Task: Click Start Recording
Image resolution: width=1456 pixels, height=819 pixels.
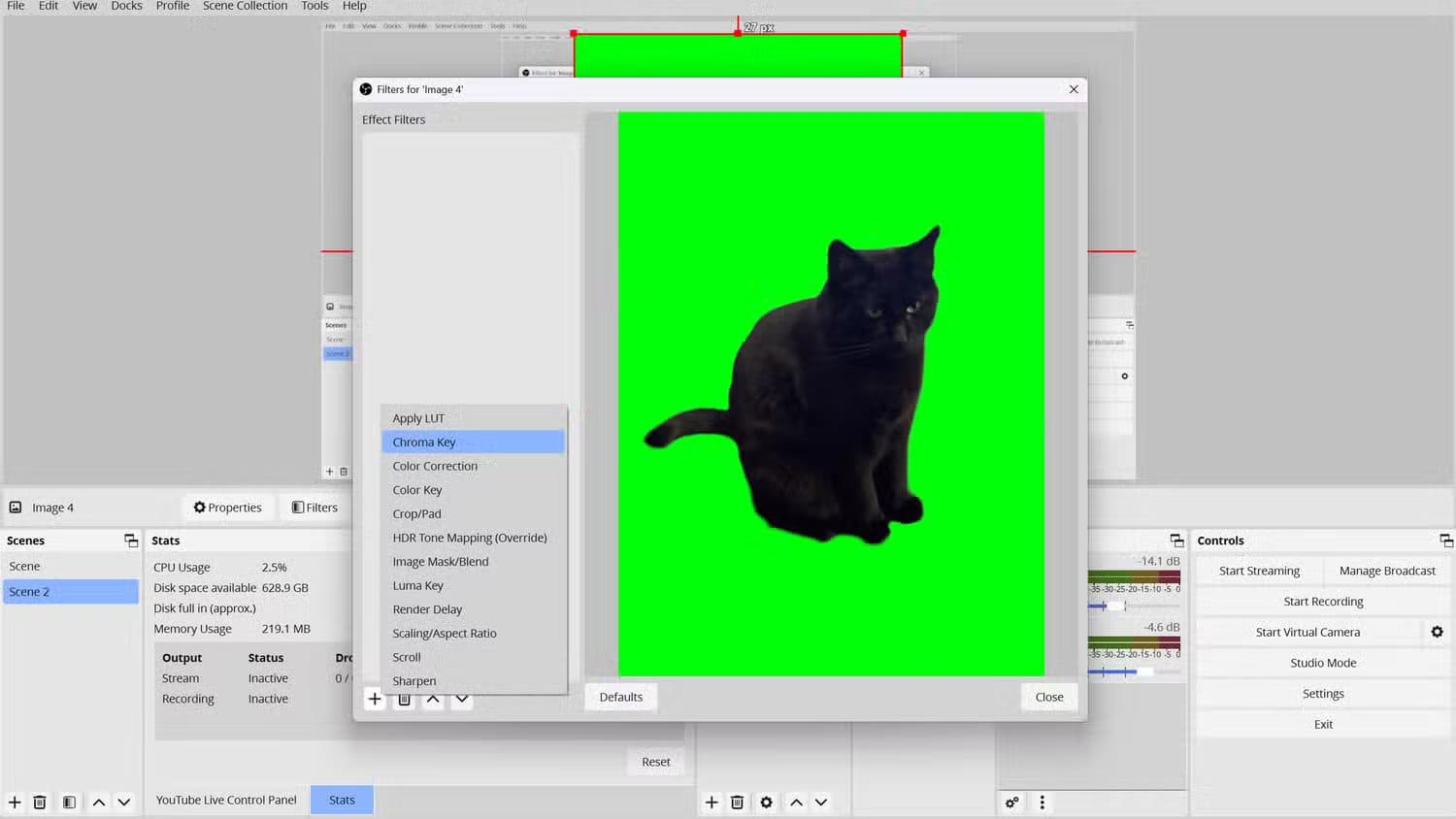Action: (x=1323, y=602)
